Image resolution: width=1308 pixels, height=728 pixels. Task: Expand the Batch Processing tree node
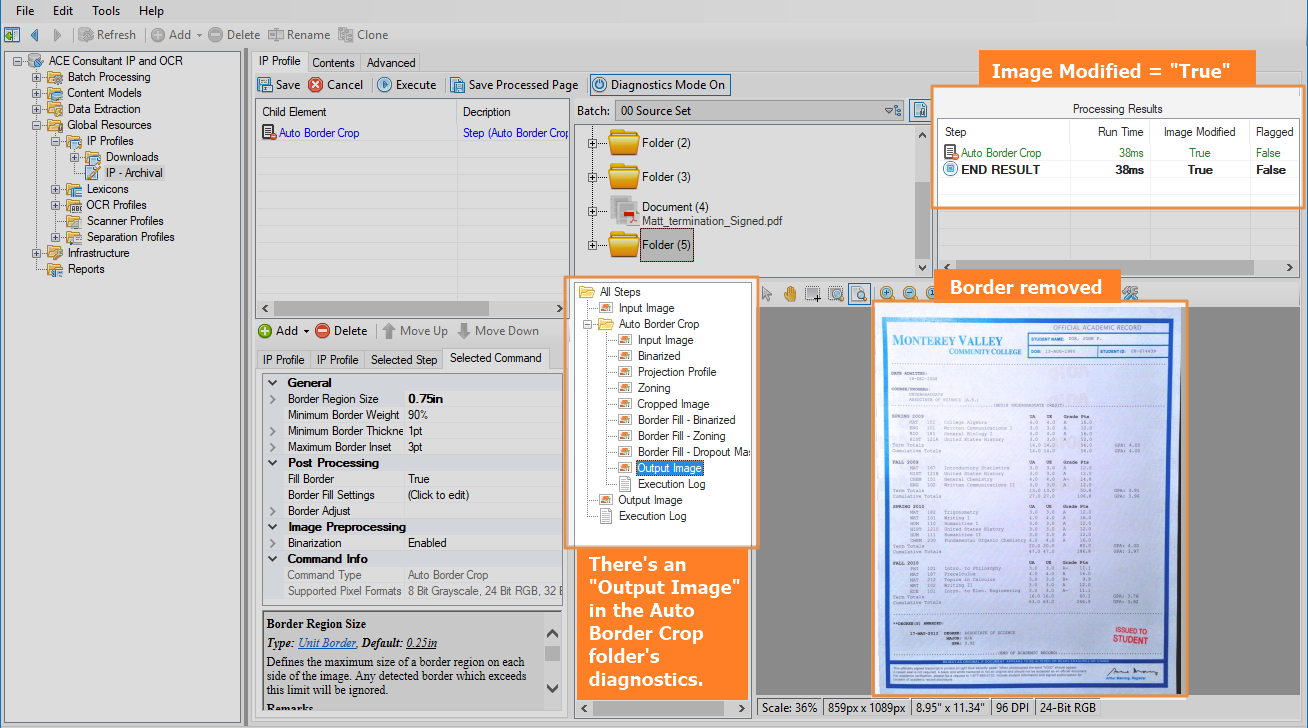coord(37,77)
